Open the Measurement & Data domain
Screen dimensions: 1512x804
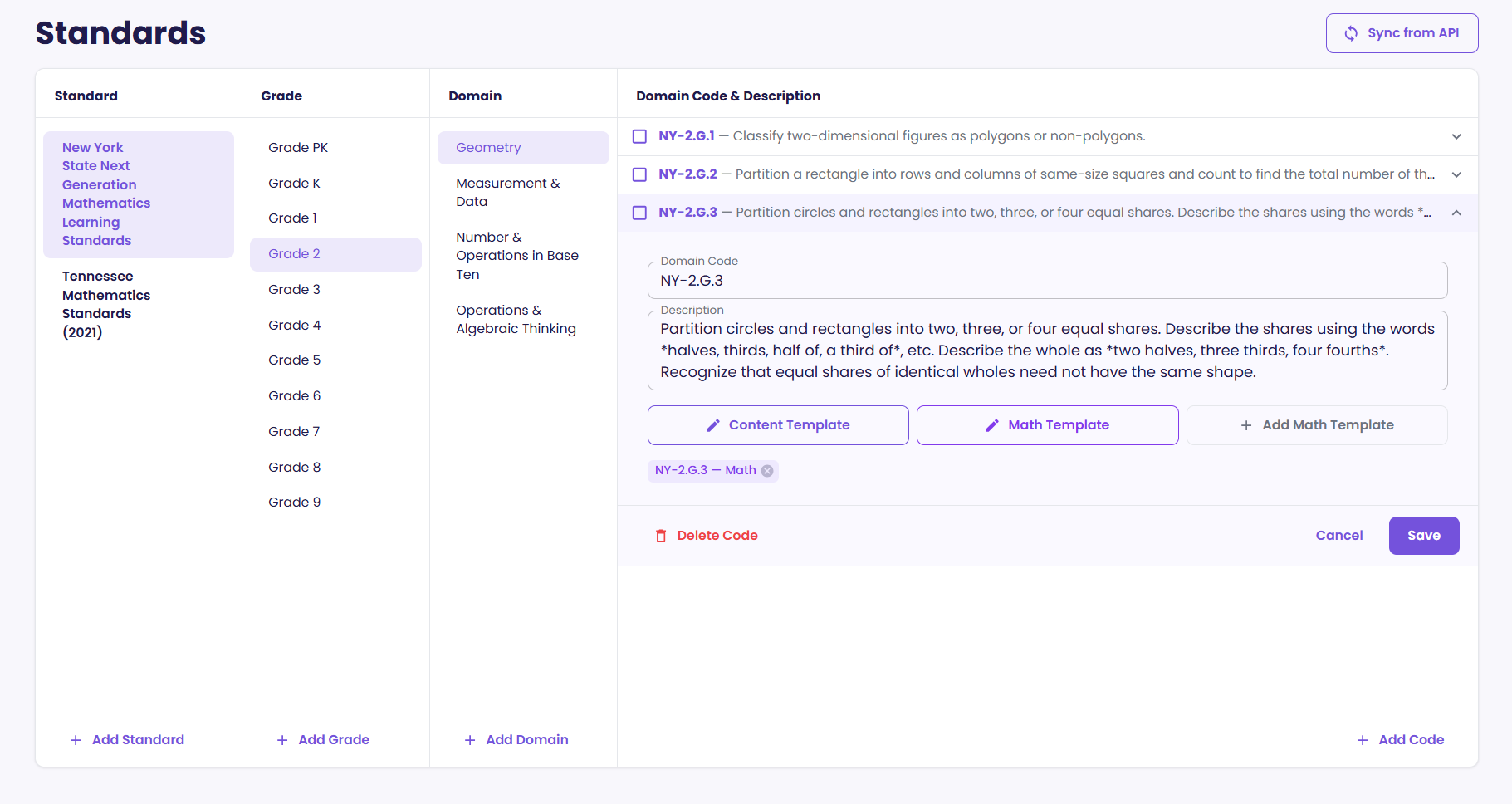523,193
